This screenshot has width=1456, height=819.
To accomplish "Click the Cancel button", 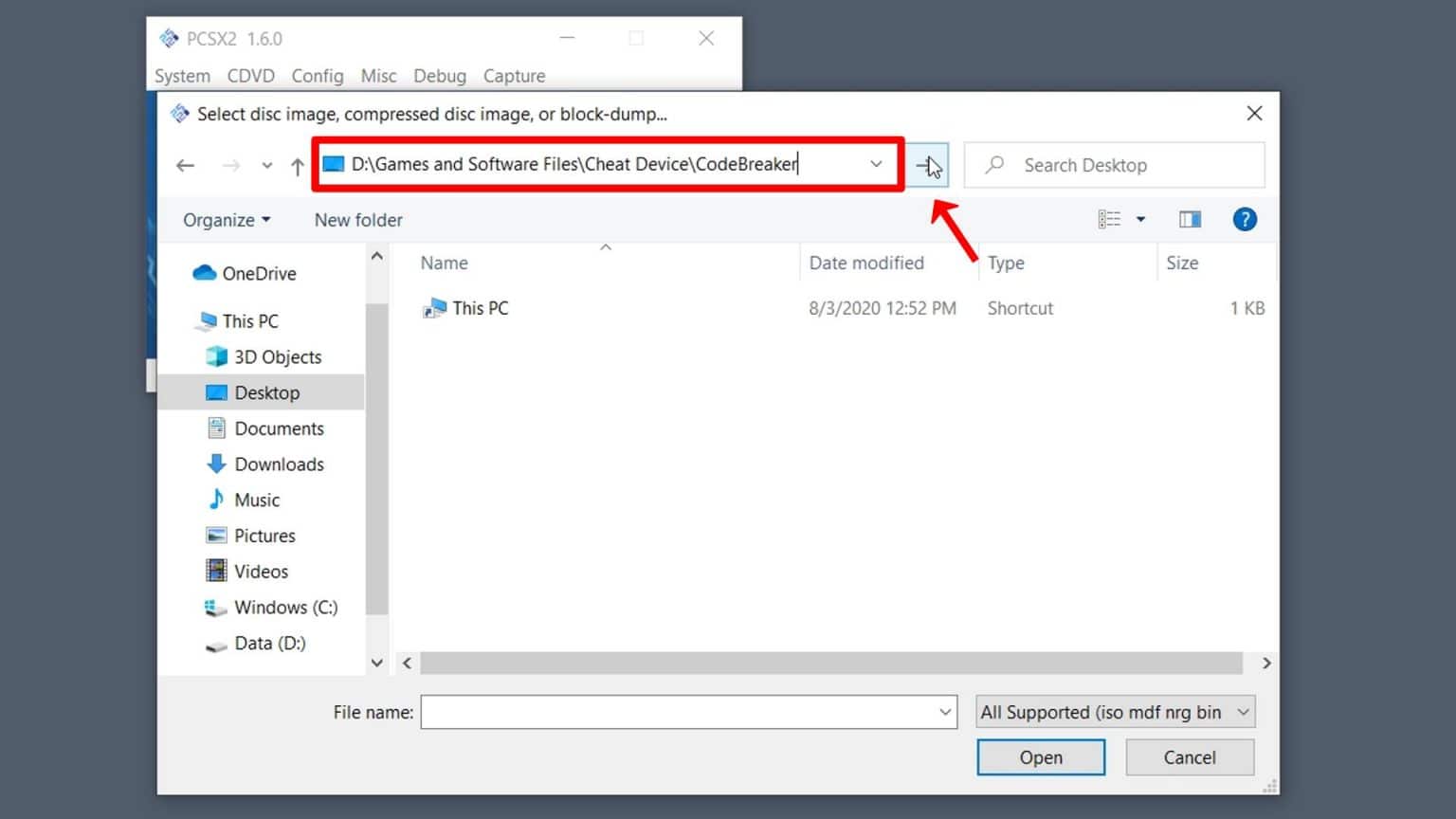I will 1190,757.
